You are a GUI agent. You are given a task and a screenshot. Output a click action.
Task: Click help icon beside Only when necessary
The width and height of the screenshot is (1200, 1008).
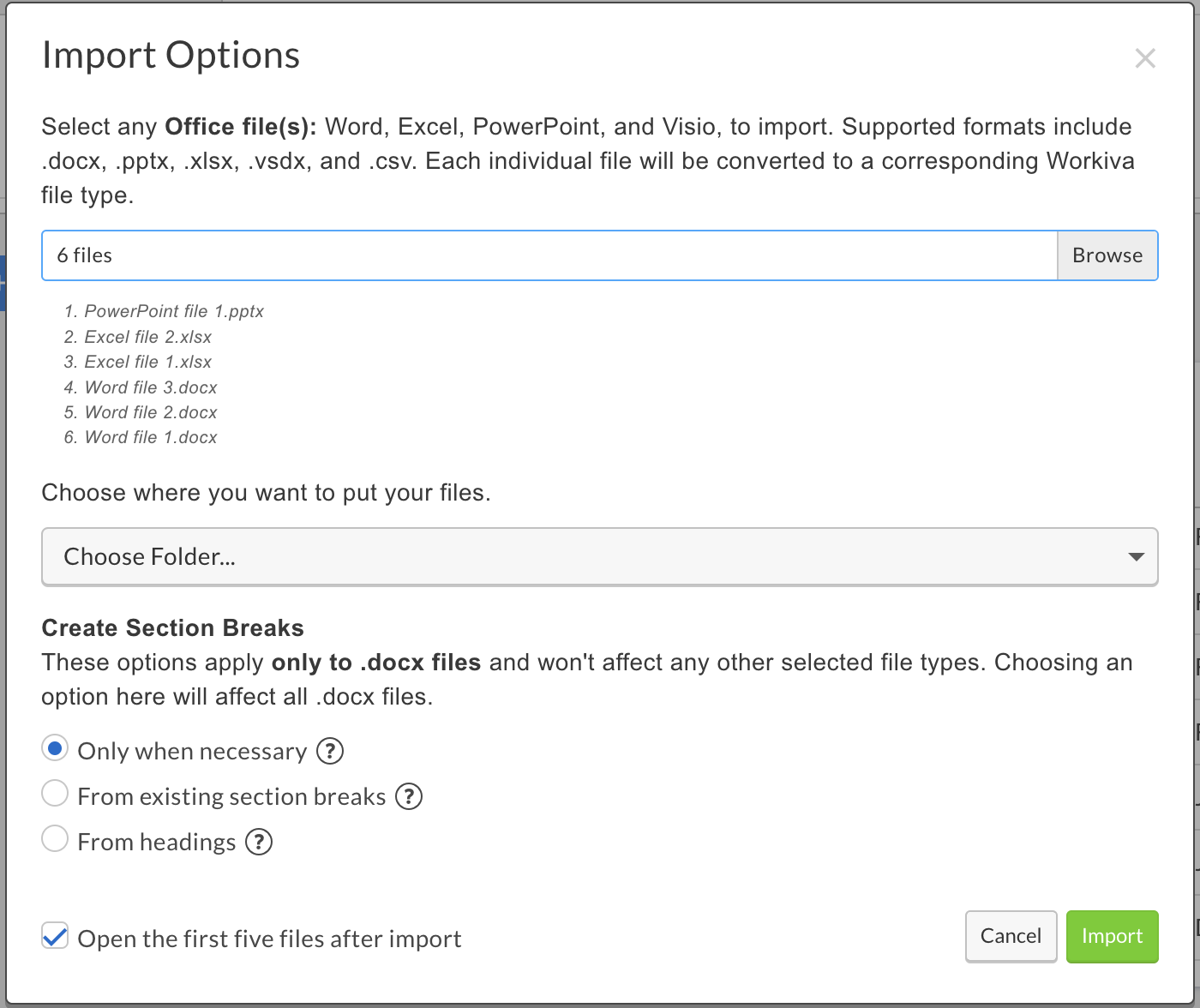(330, 751)
